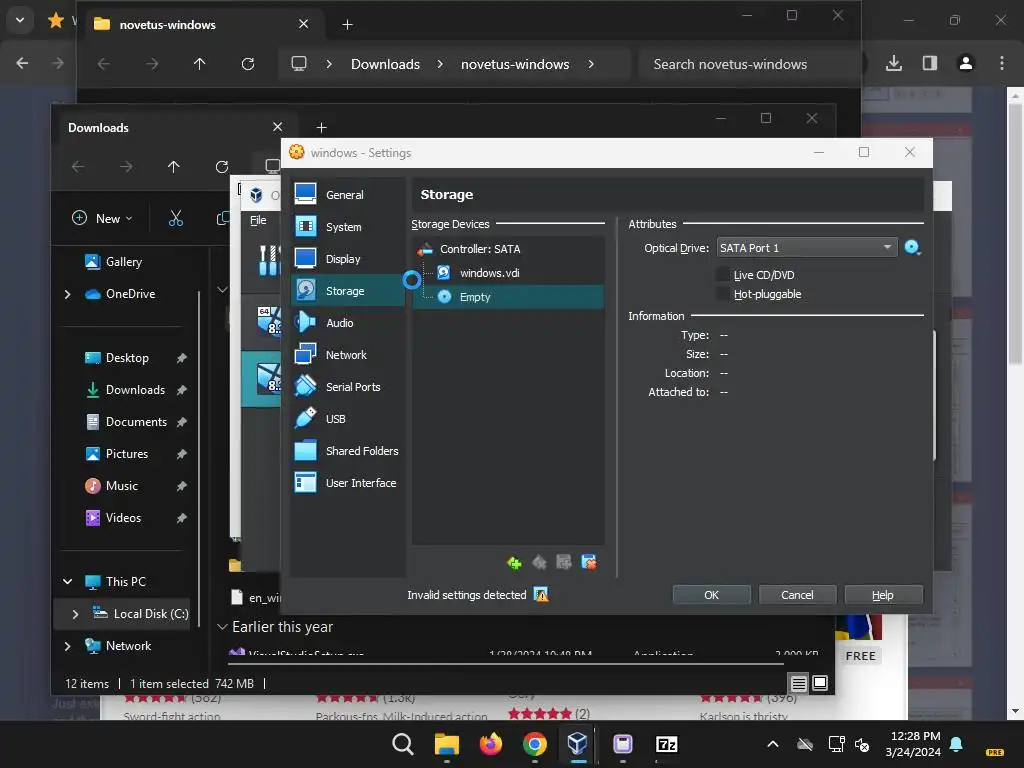Open Serial Ports settings category
The image size is (1024, 768).
[347, 387]
